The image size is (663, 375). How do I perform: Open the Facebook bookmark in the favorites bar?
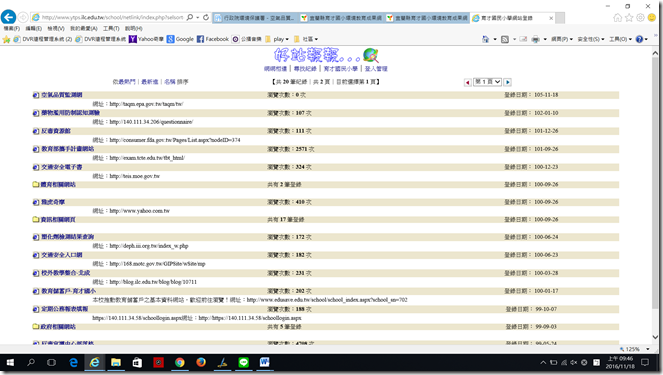(213, 39)
